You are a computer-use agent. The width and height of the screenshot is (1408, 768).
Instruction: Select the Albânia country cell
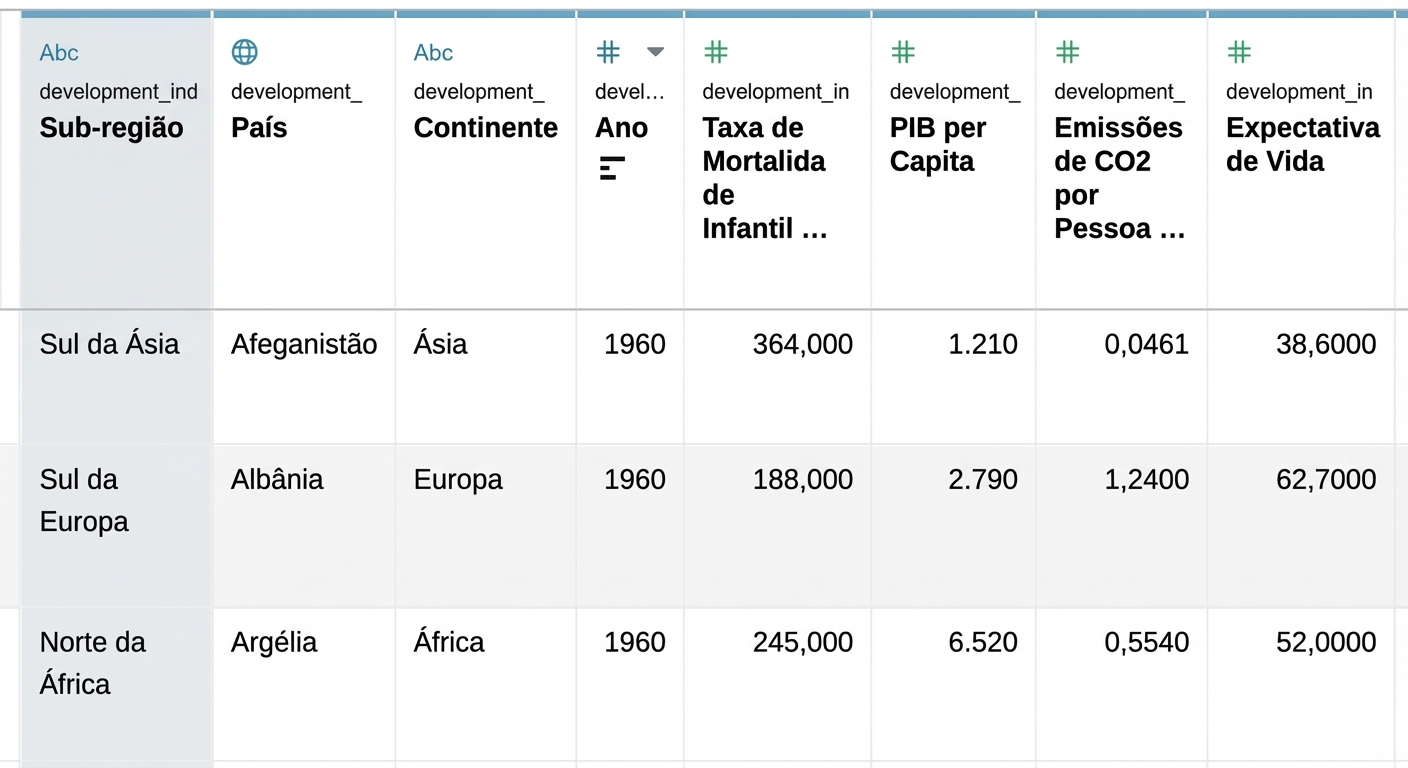pyautogui.click(x=277, y=480)
